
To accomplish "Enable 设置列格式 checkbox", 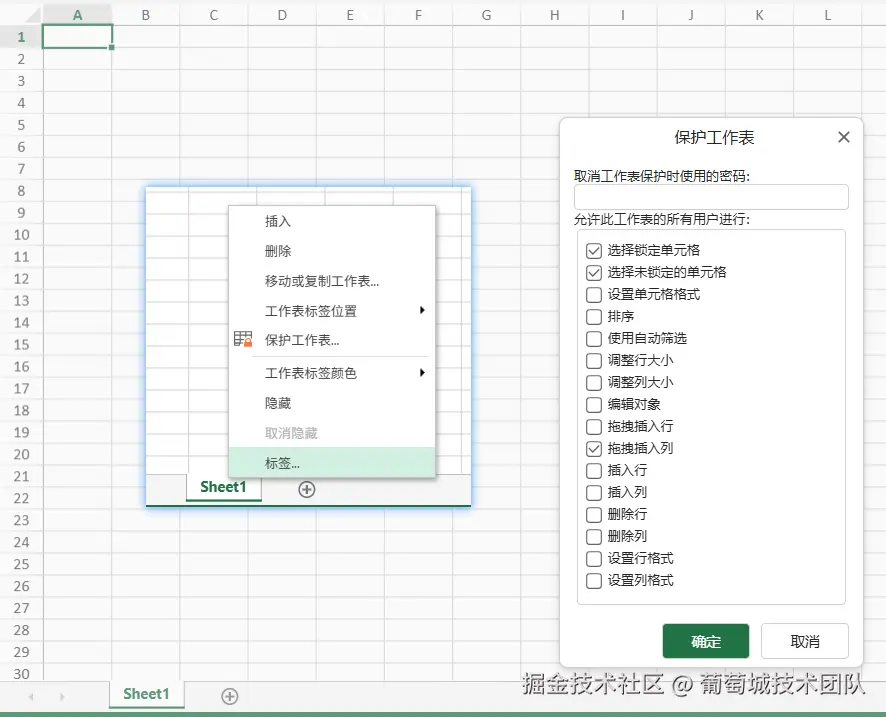I will click(x=594, y=580).
